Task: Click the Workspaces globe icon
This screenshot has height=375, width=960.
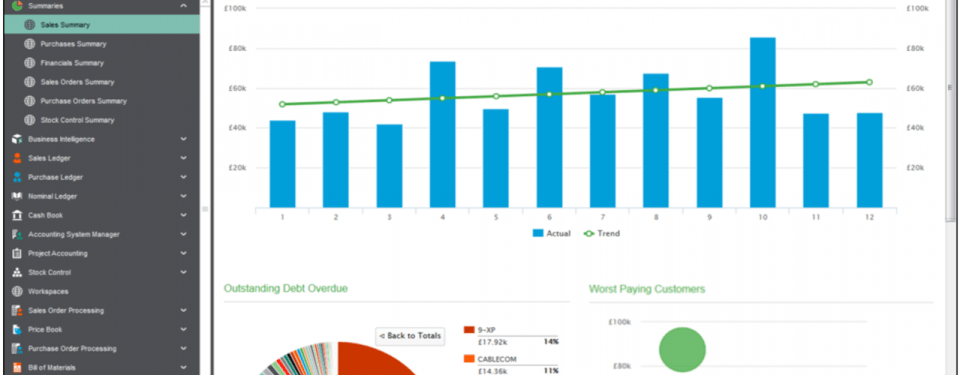Action: click(17, 291)
